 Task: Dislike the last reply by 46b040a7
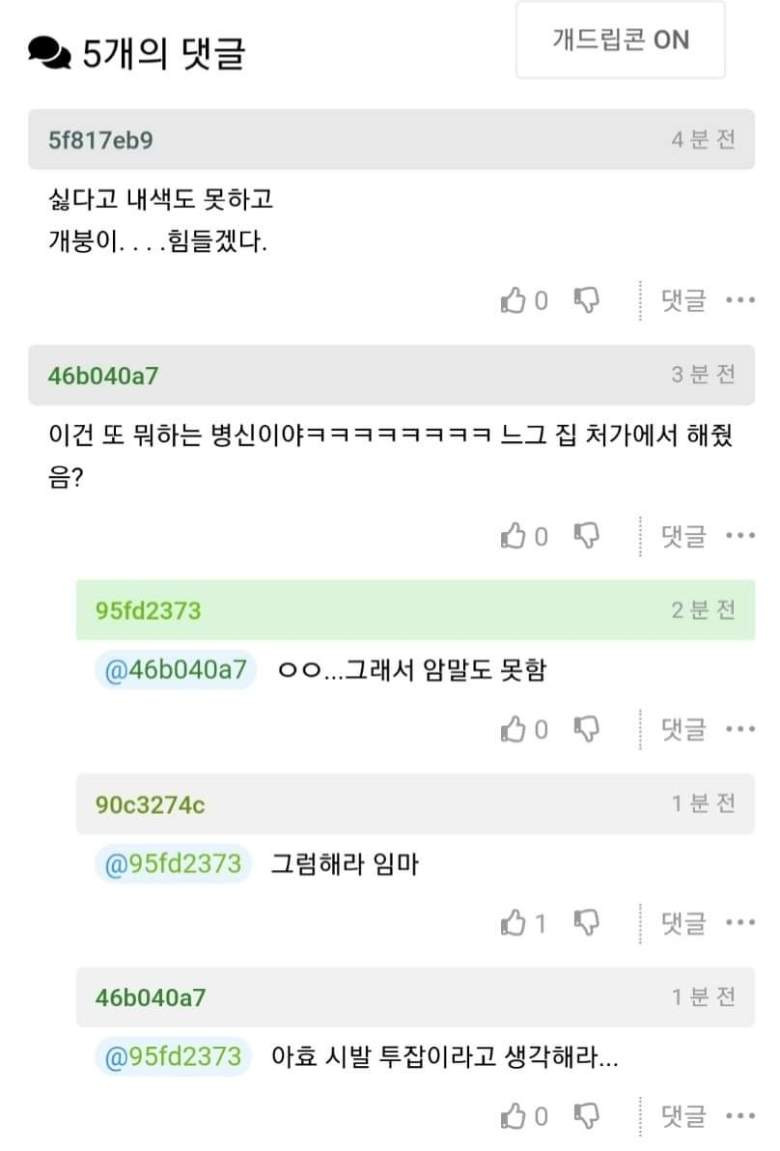(x=586, y=1115)
